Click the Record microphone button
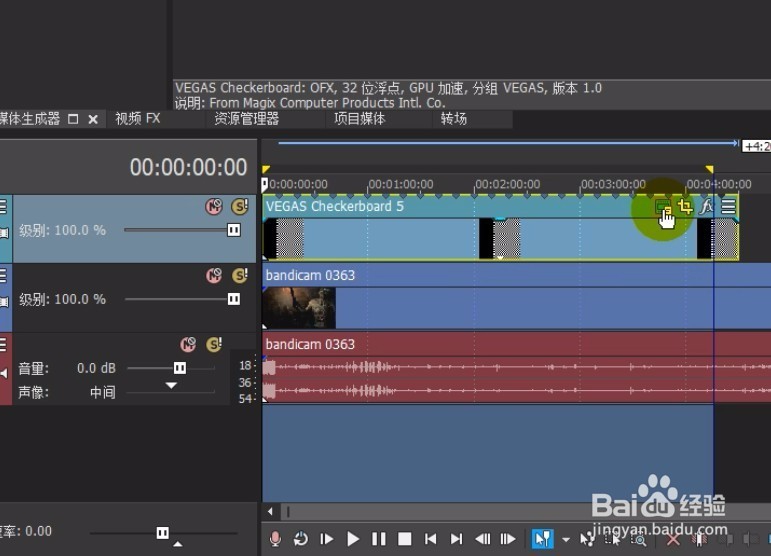The height and width of the screenshot is (556, 771). tap(275, 539)
